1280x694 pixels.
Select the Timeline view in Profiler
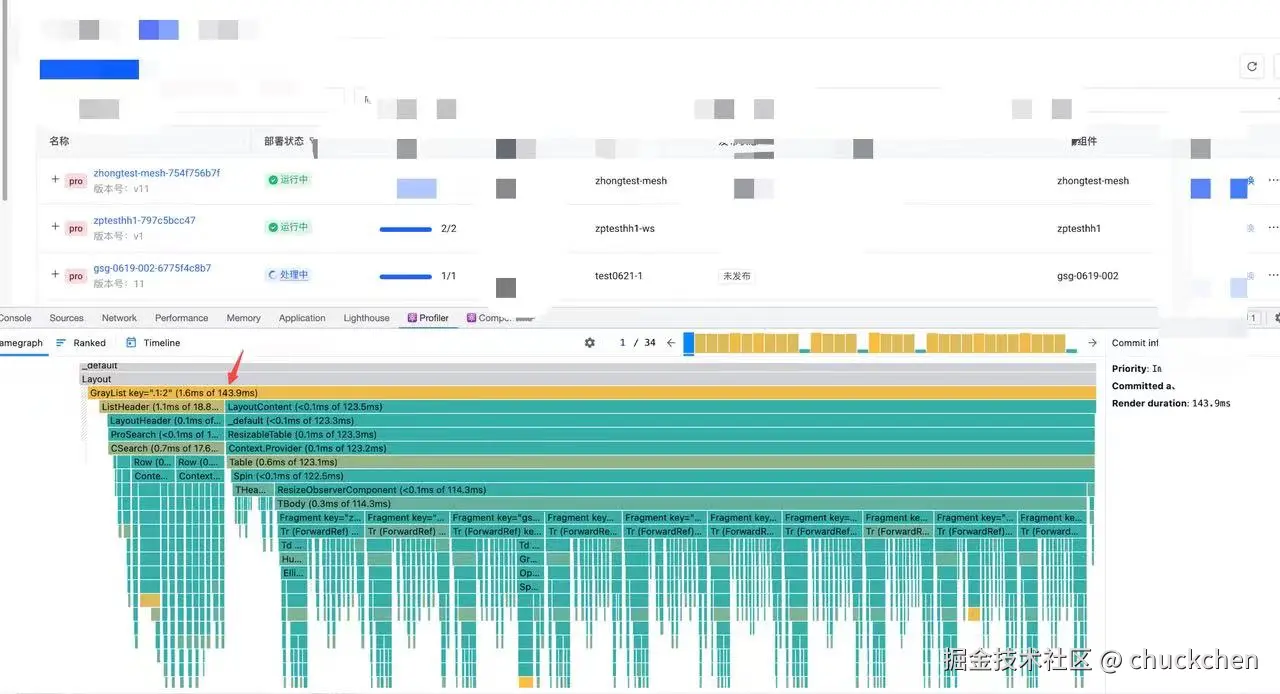pos(153,343)
